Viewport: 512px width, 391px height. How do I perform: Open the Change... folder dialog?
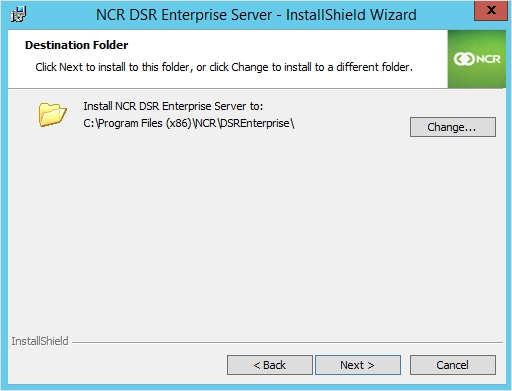(x=453, y=127)
